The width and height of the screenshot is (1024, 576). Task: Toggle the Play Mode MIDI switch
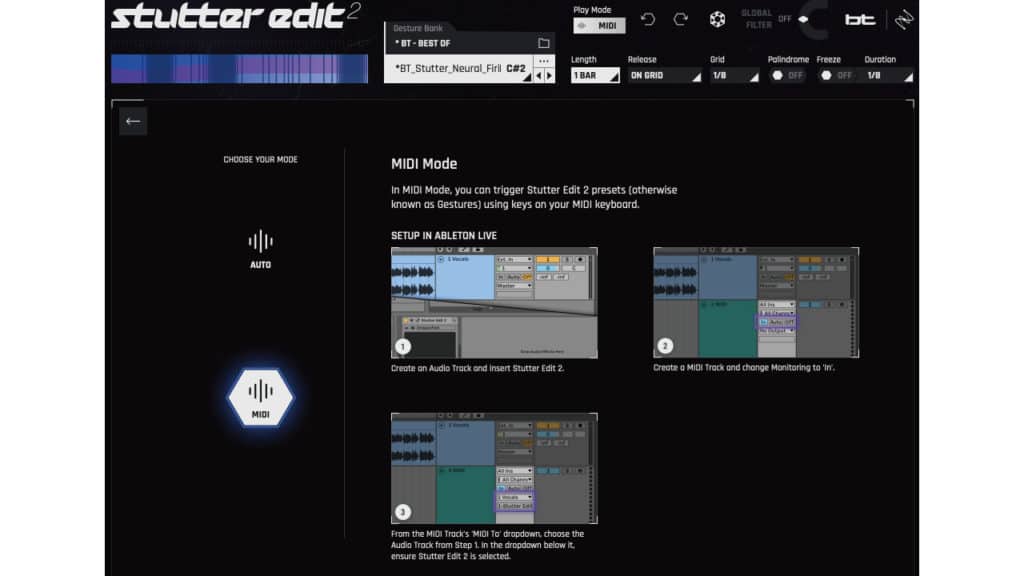coord(599,25)
